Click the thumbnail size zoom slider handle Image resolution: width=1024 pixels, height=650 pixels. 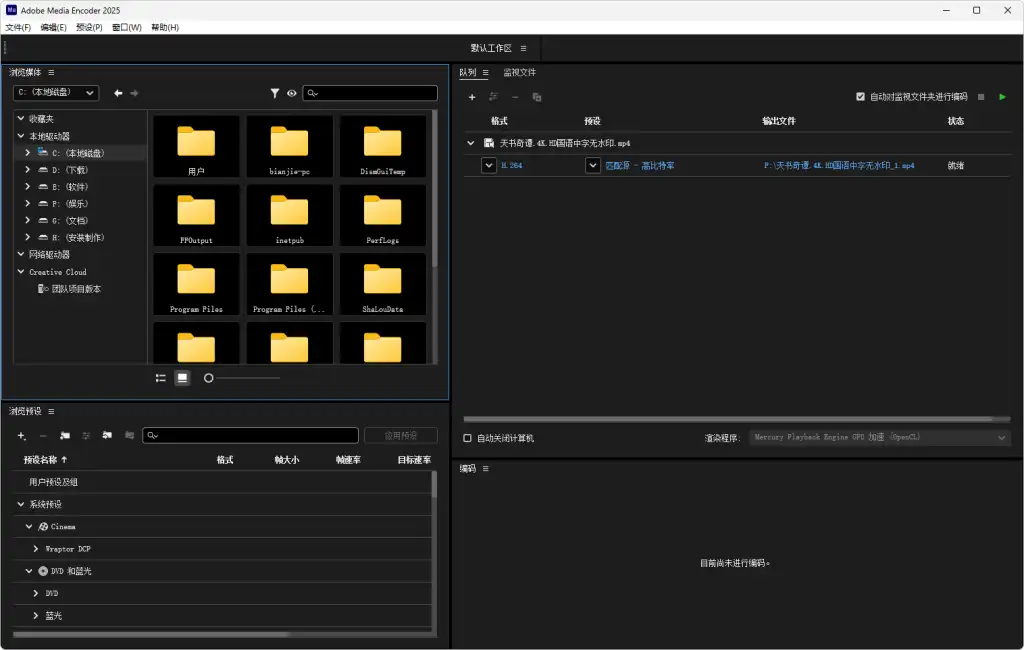[x=209, y=378]
